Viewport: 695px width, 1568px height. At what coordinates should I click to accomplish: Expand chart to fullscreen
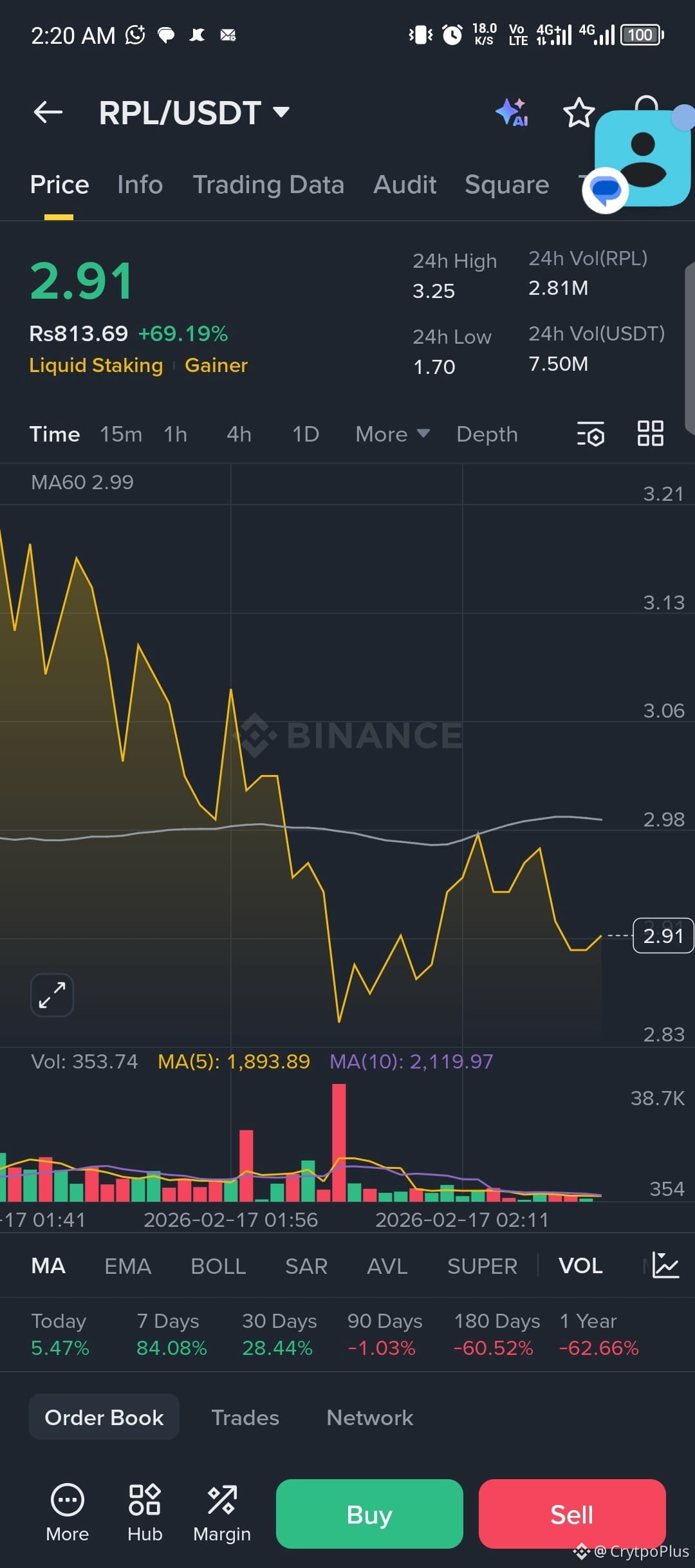pyautogui.click(x=52, y=995)
